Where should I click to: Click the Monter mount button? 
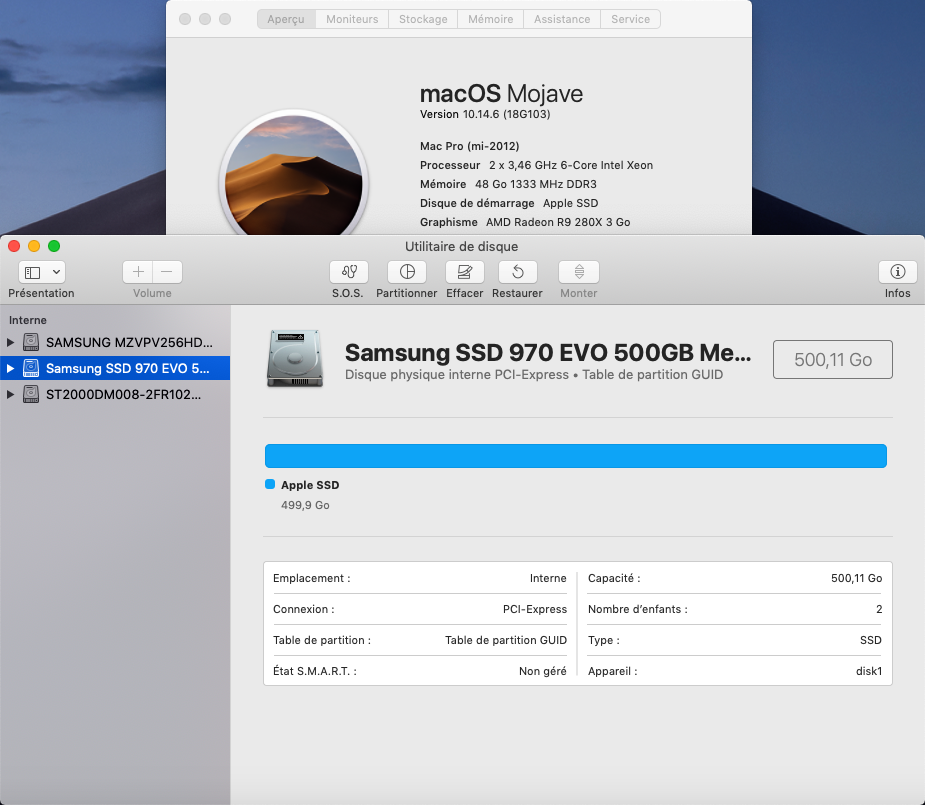[x=579, y=272]
